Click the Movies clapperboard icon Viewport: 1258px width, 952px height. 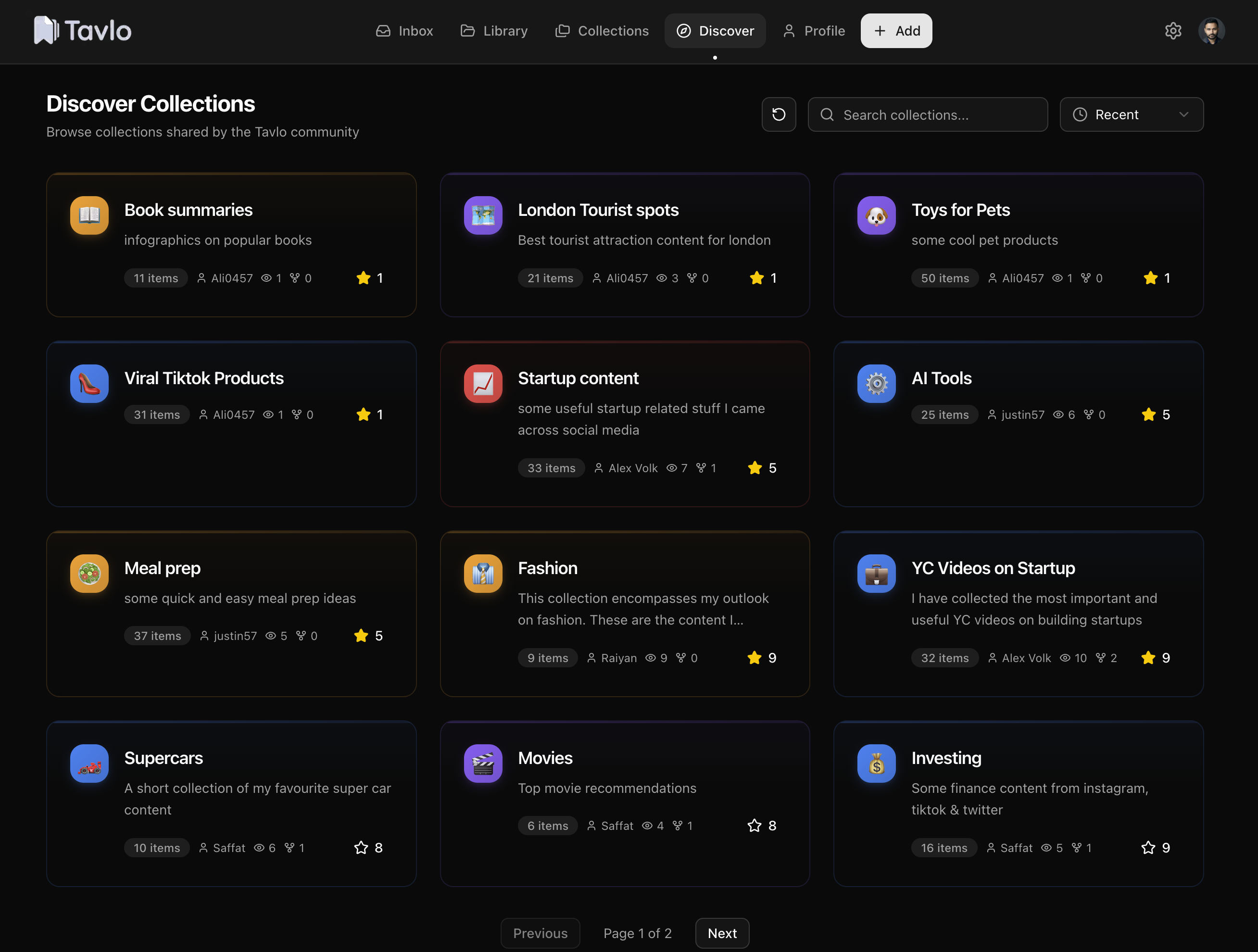[x=483, y=764]
